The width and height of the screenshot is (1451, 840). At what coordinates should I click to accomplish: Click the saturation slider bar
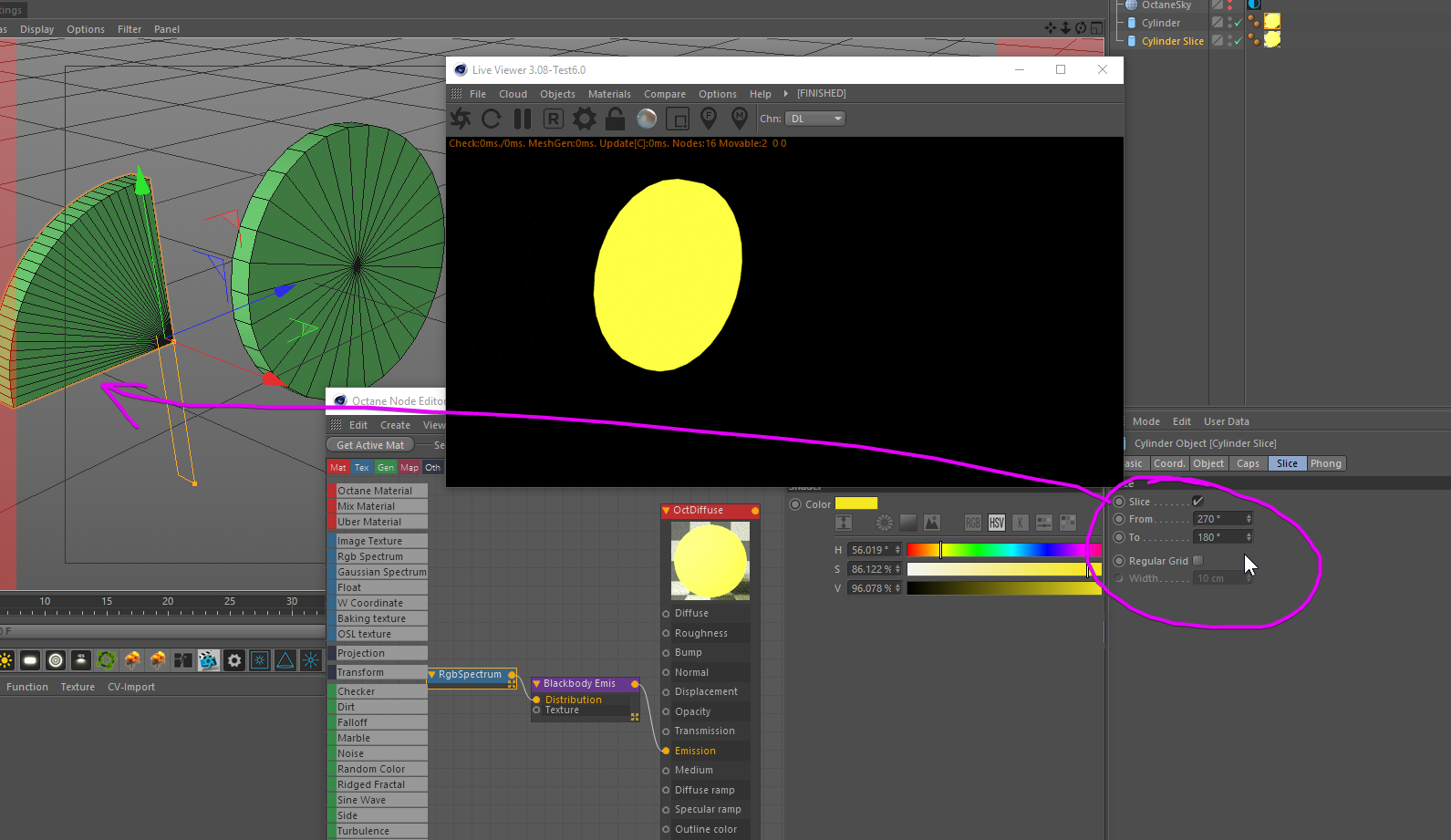(x=1004, y=569)
